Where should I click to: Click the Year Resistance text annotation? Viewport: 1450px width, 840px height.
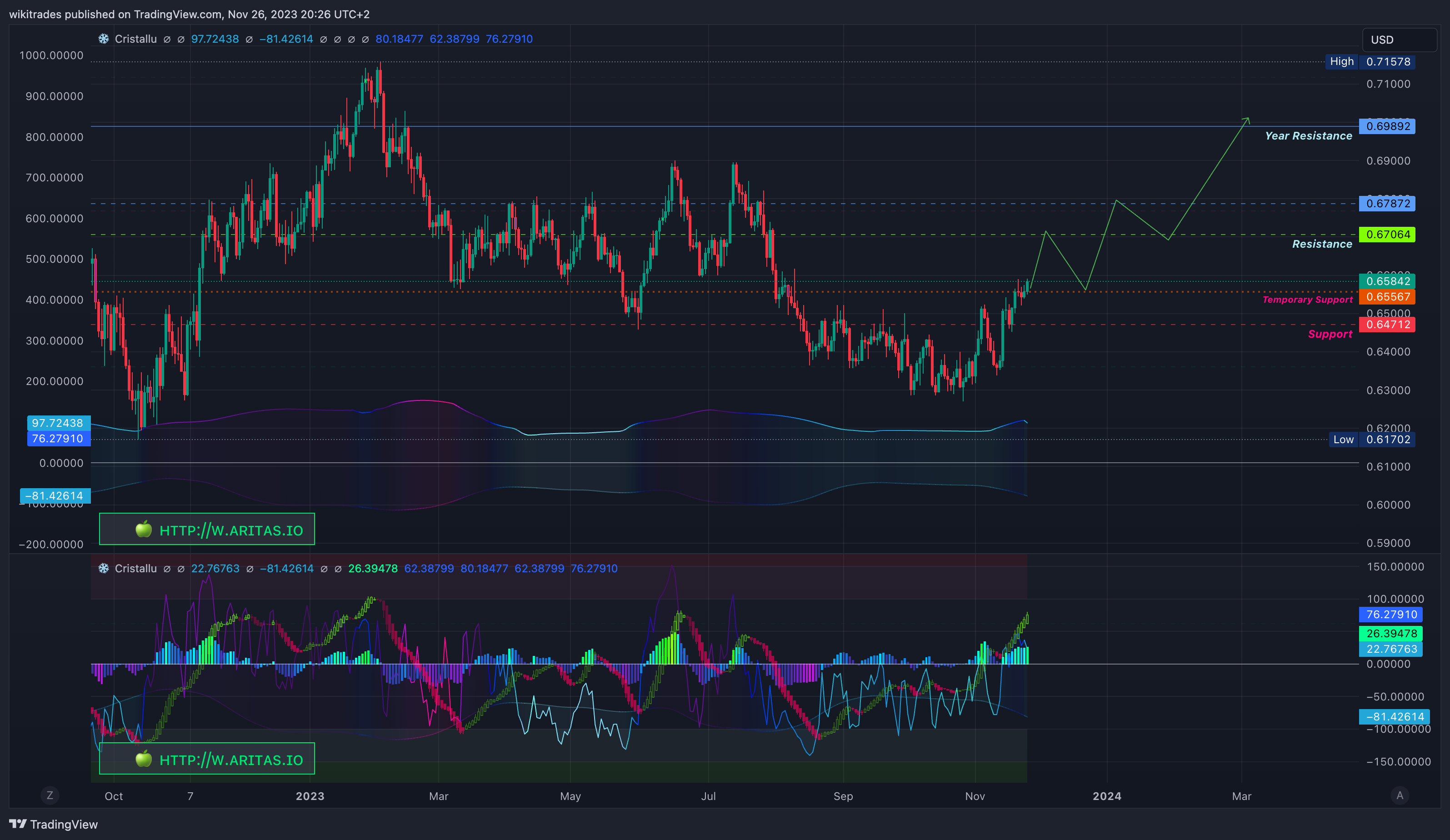[x=1308, y=136]
